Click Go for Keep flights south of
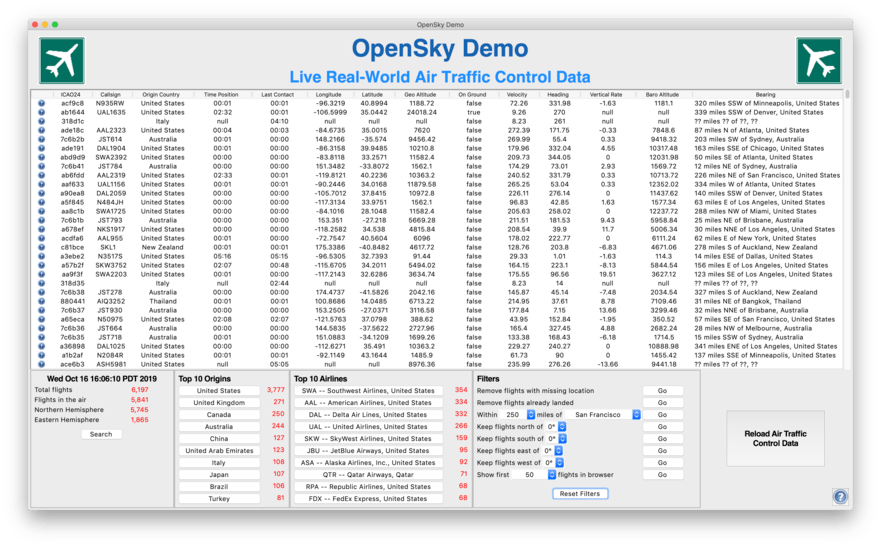881x547 pixels. coord(662,439)
